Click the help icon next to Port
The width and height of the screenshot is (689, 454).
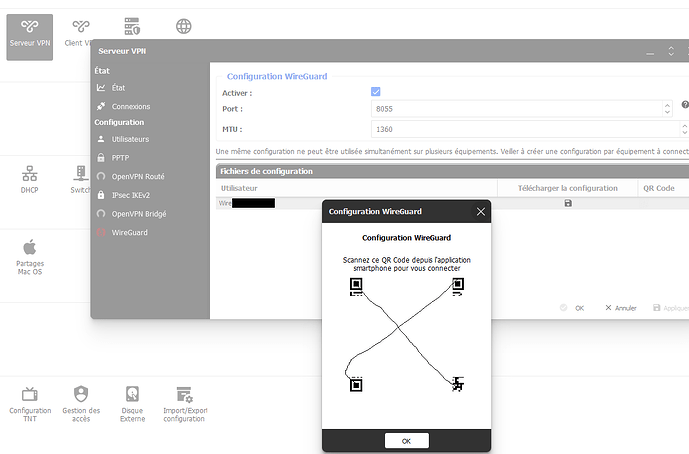click(685, 105)
